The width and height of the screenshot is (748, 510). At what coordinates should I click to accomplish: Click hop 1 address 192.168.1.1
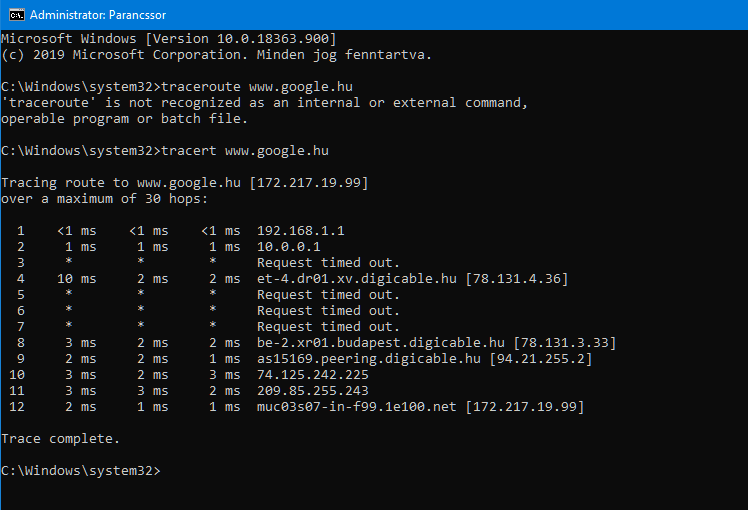[x=301, y=230]
